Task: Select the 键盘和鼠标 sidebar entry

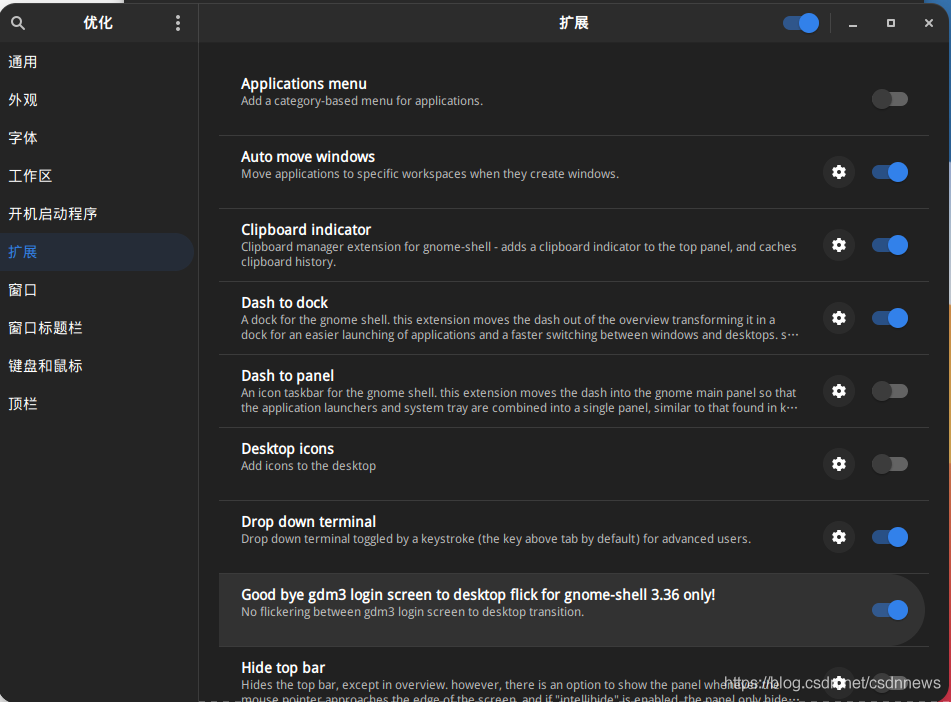Action: coord(46,366)
